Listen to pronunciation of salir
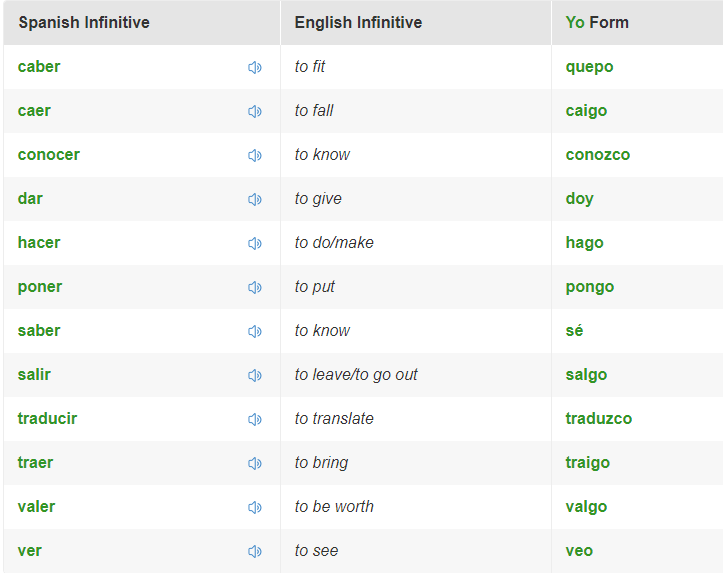 pyautogui.click(x=255, y=375)
